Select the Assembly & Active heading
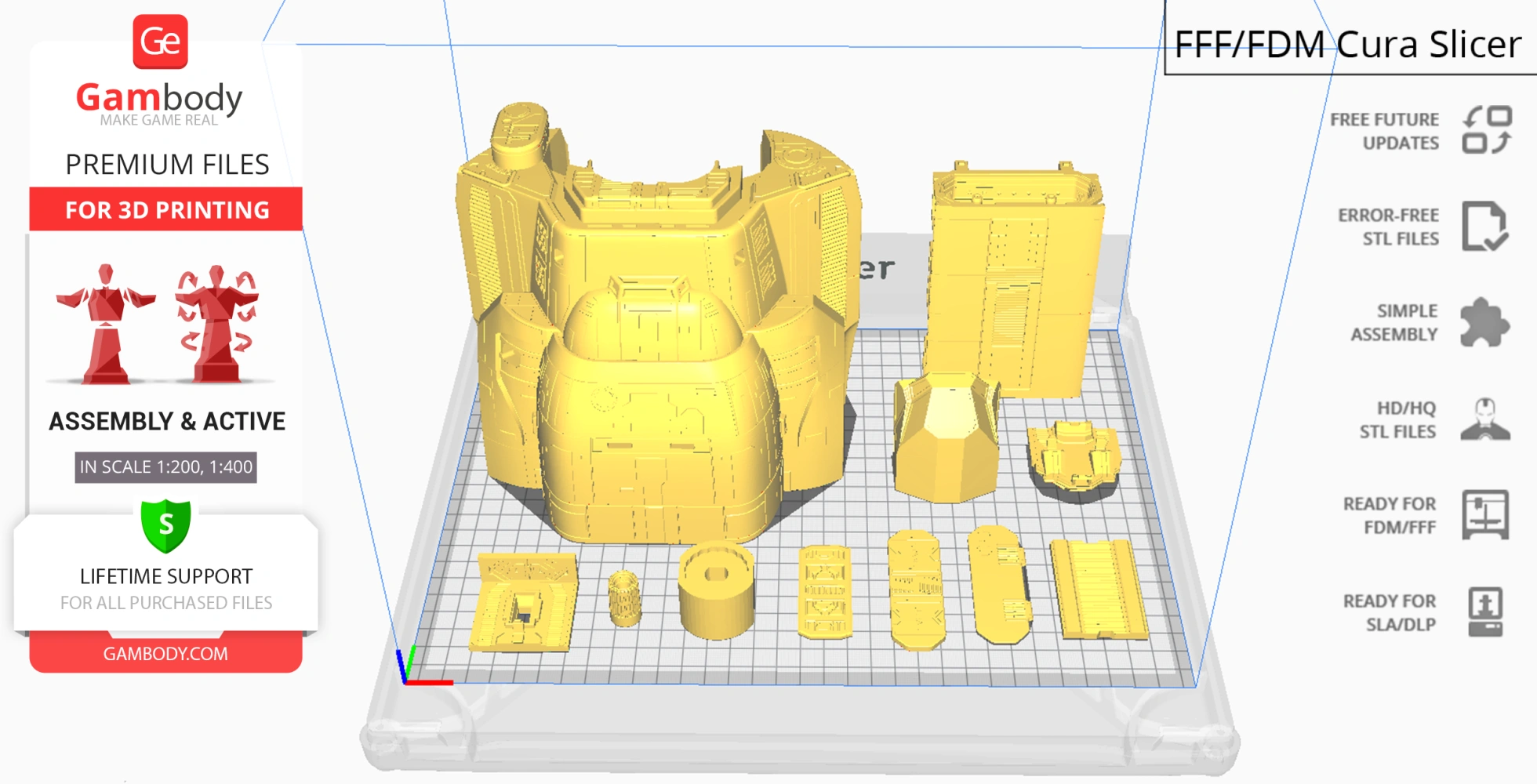This screenshot has width=1537, height=784. pyautogui.click(x=165, y=421)
